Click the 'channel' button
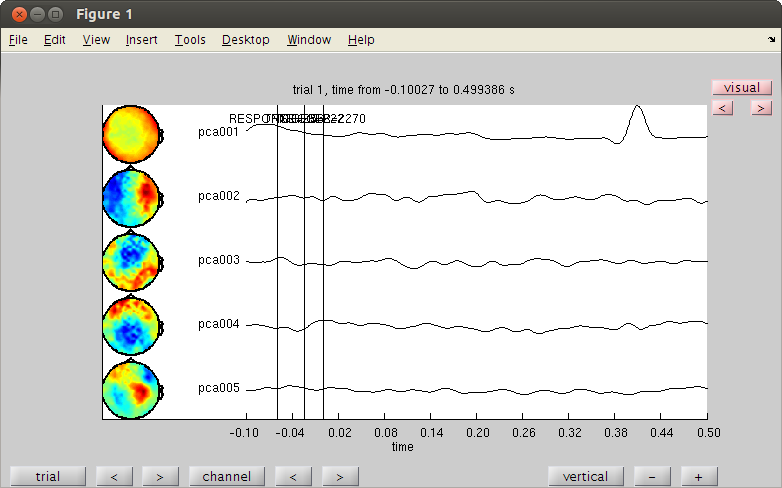782x488 pixels. pos(227,477)
